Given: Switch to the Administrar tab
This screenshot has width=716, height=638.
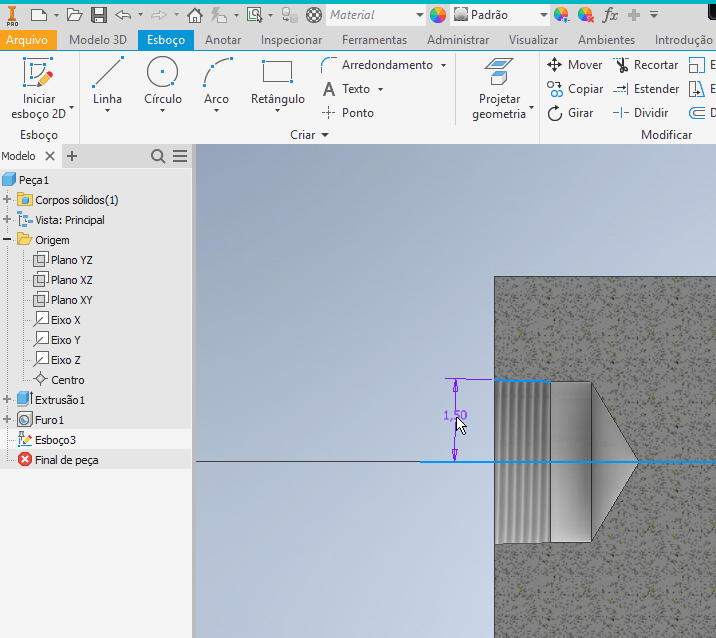Looking at the screenshot, I should [x=458, y=40].
